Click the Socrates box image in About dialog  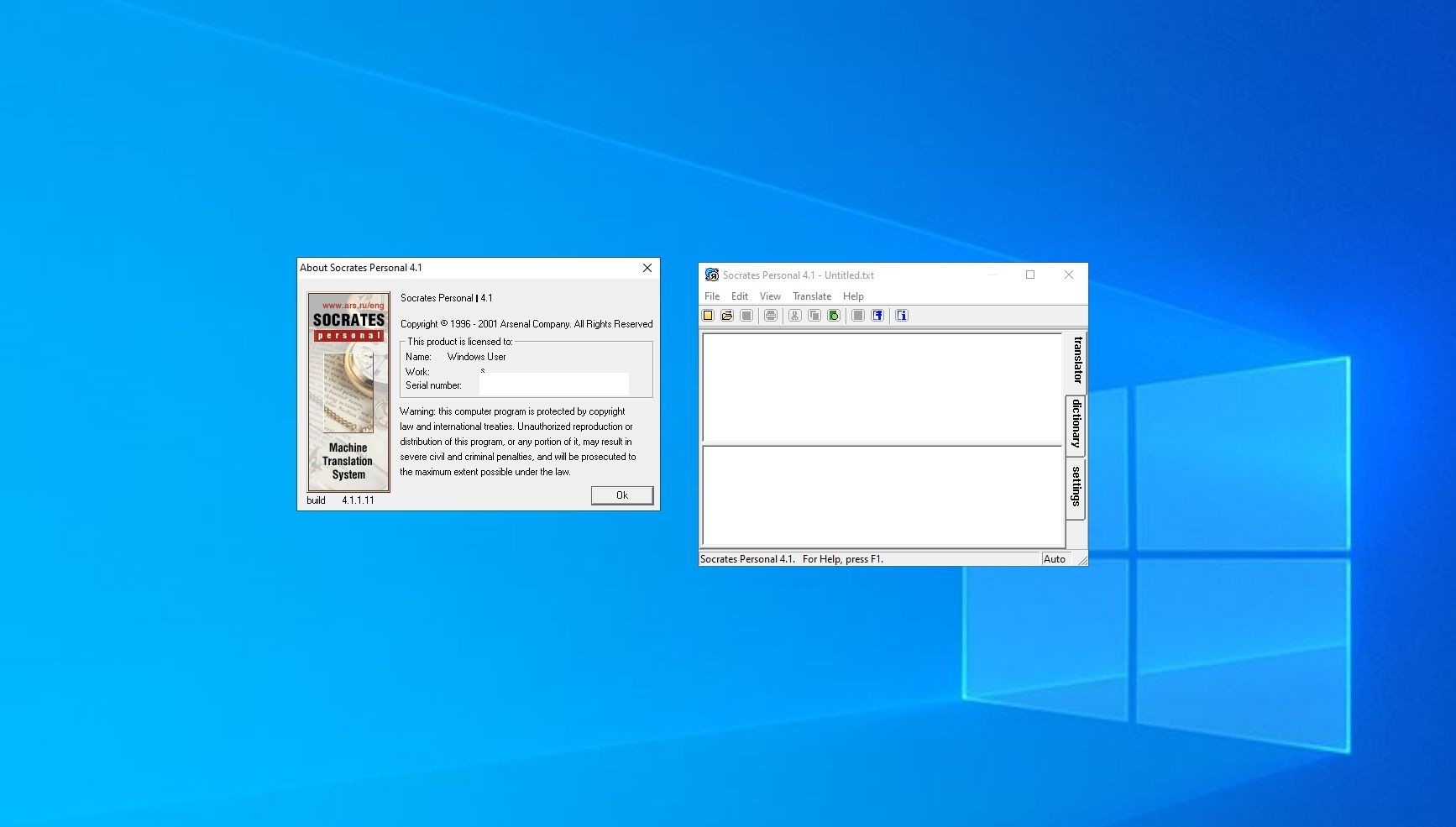coord(348,392)
